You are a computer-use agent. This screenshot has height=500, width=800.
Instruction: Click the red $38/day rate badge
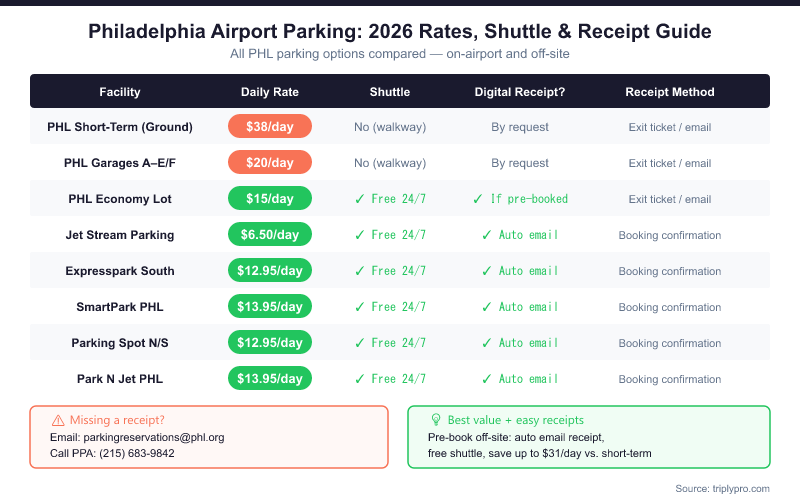270,127
